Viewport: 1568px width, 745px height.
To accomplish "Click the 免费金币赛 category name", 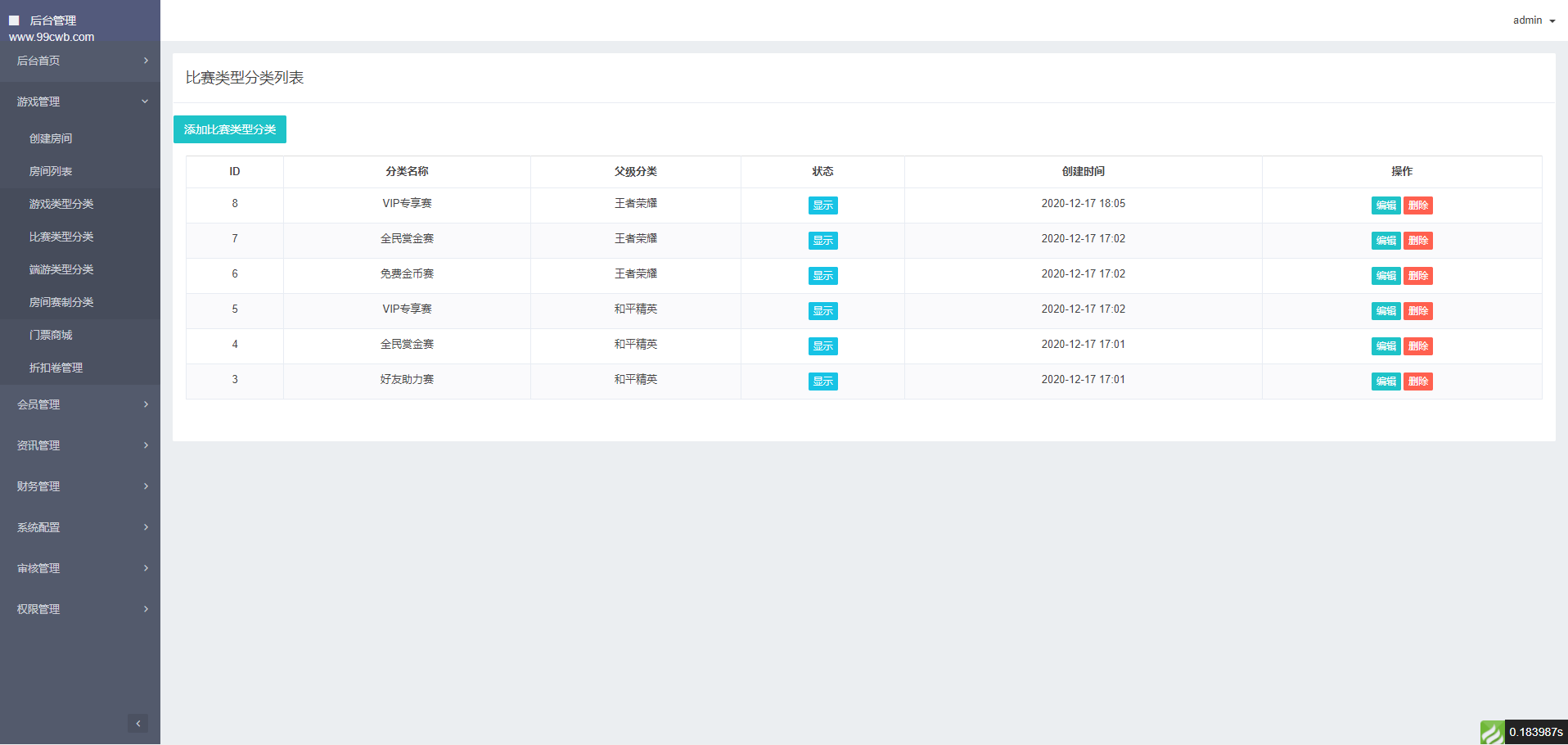I will tap(407, 273).
